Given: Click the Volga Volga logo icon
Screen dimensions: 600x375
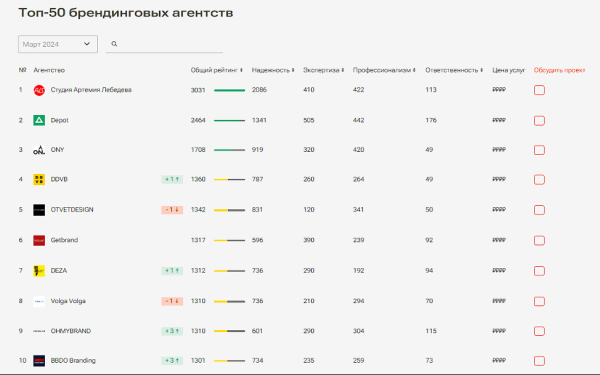Looking at the screenshot, I should pyautogui.click(x=39, y=302).
